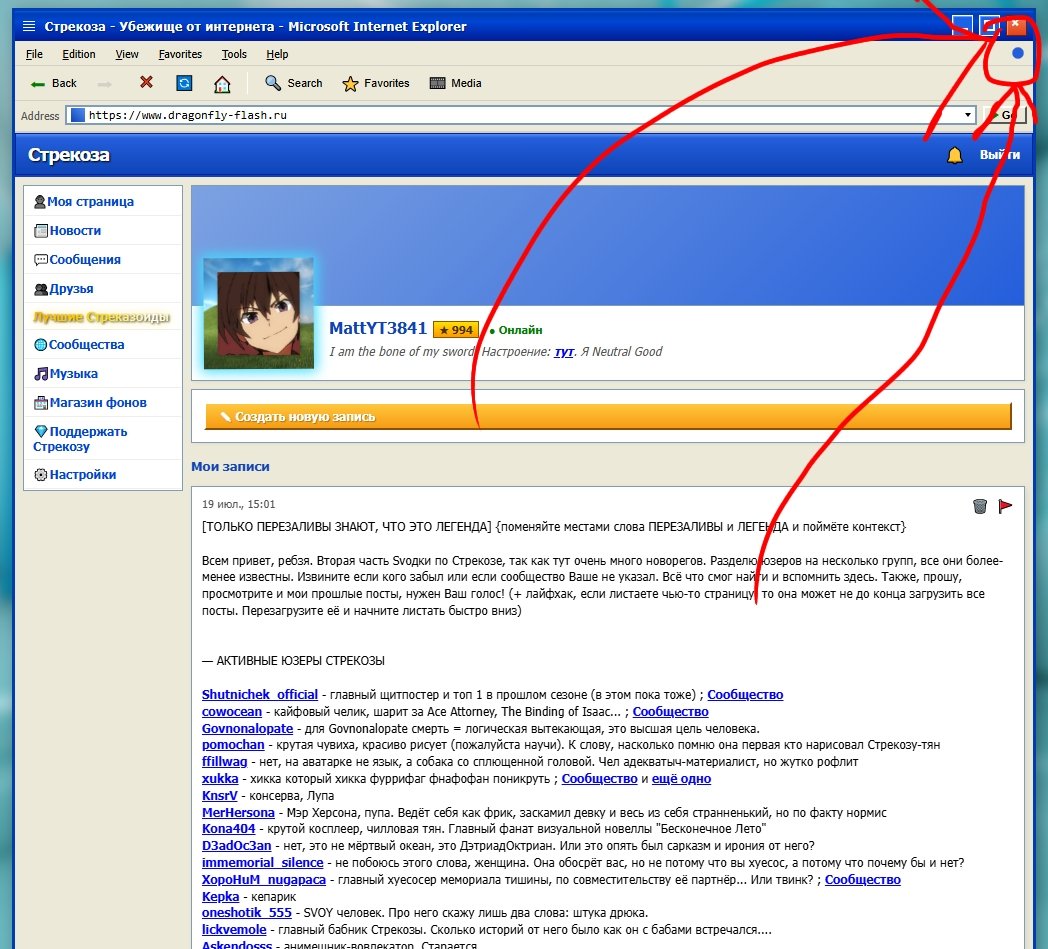The image size is (1048, 949).
Task: Open the Edition menu
Action: tap(79, 54)
